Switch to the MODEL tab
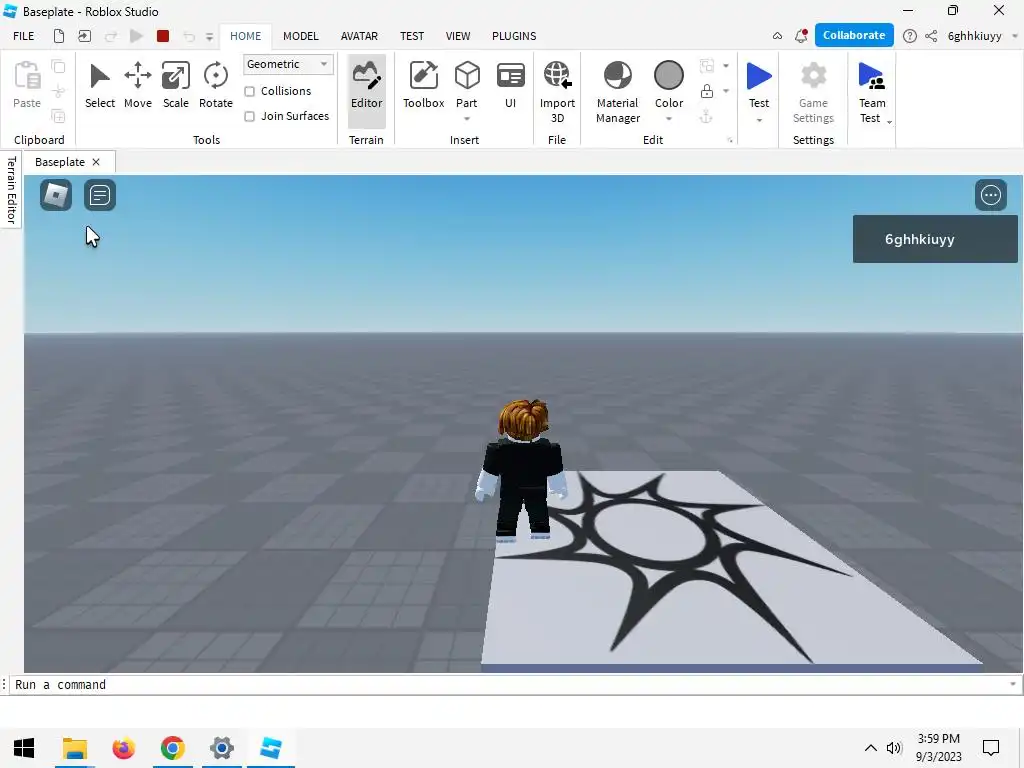Screen dimensions: 1024x768 click(x=300, y=36)
